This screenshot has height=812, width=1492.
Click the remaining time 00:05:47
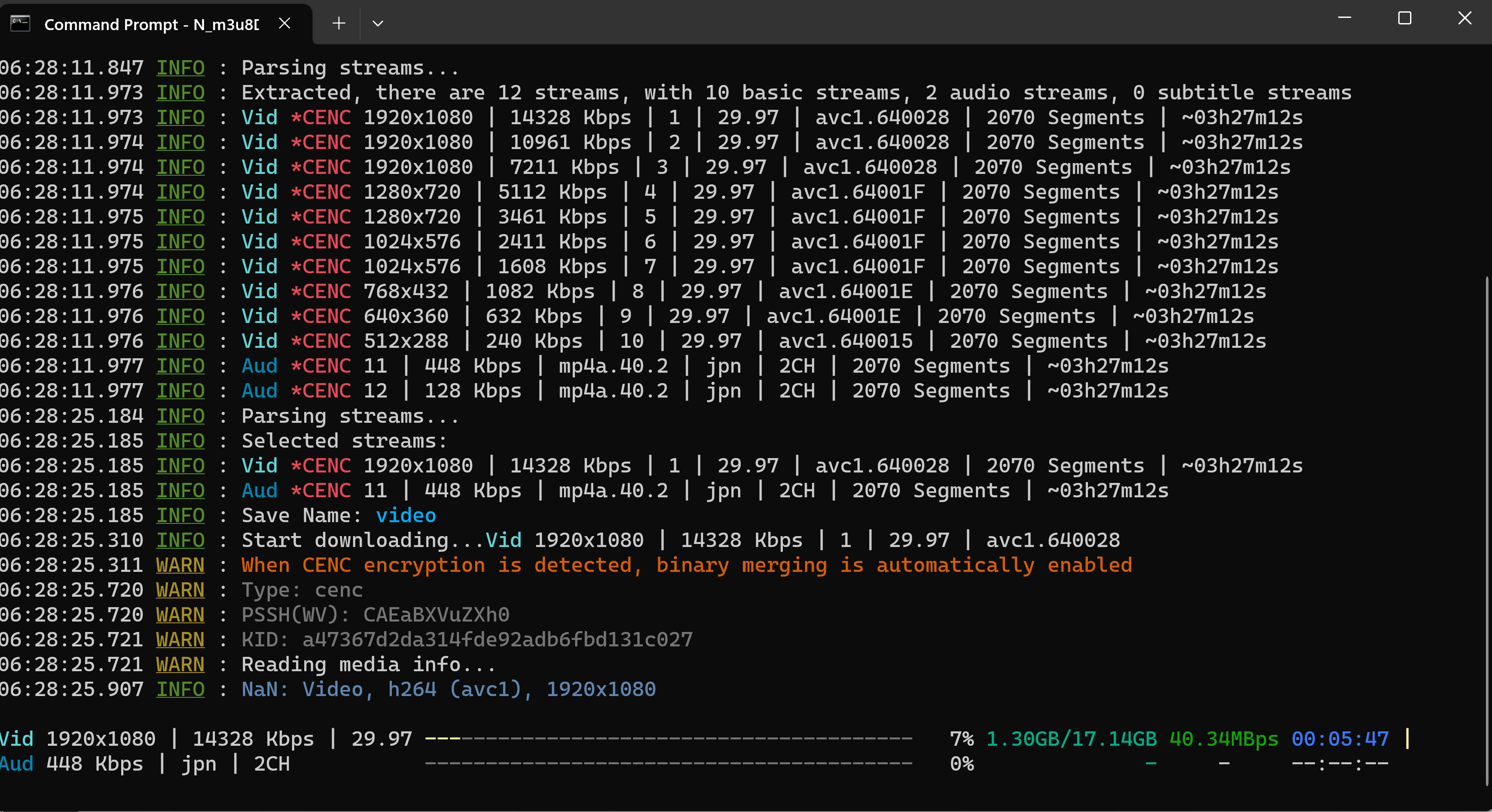[x=1340, y=739]
